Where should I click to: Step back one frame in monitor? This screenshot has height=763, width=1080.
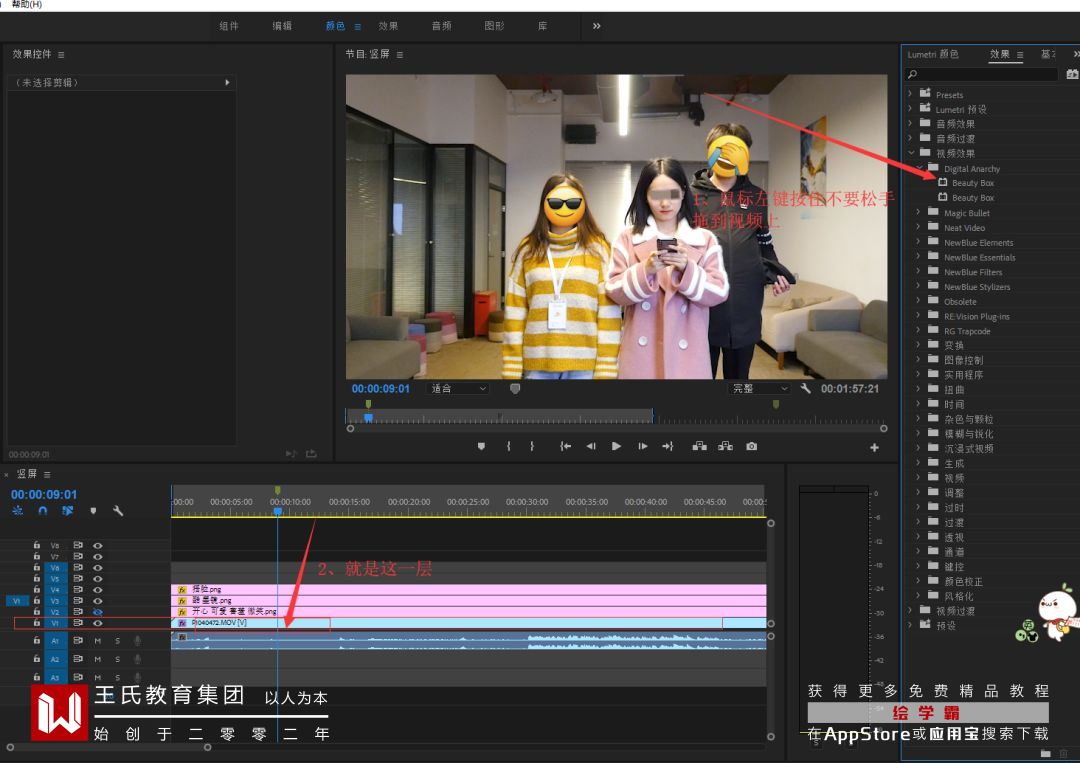click(591, 446)
